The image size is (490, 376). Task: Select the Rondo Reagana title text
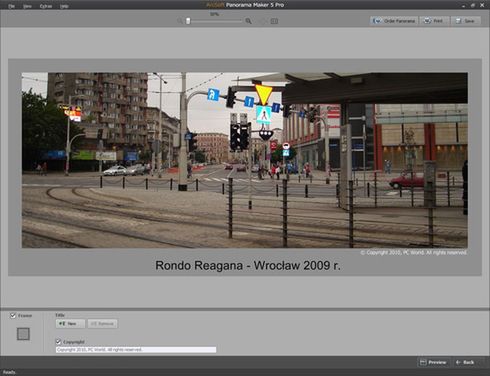pyautogui.click(x=248, y=265)
